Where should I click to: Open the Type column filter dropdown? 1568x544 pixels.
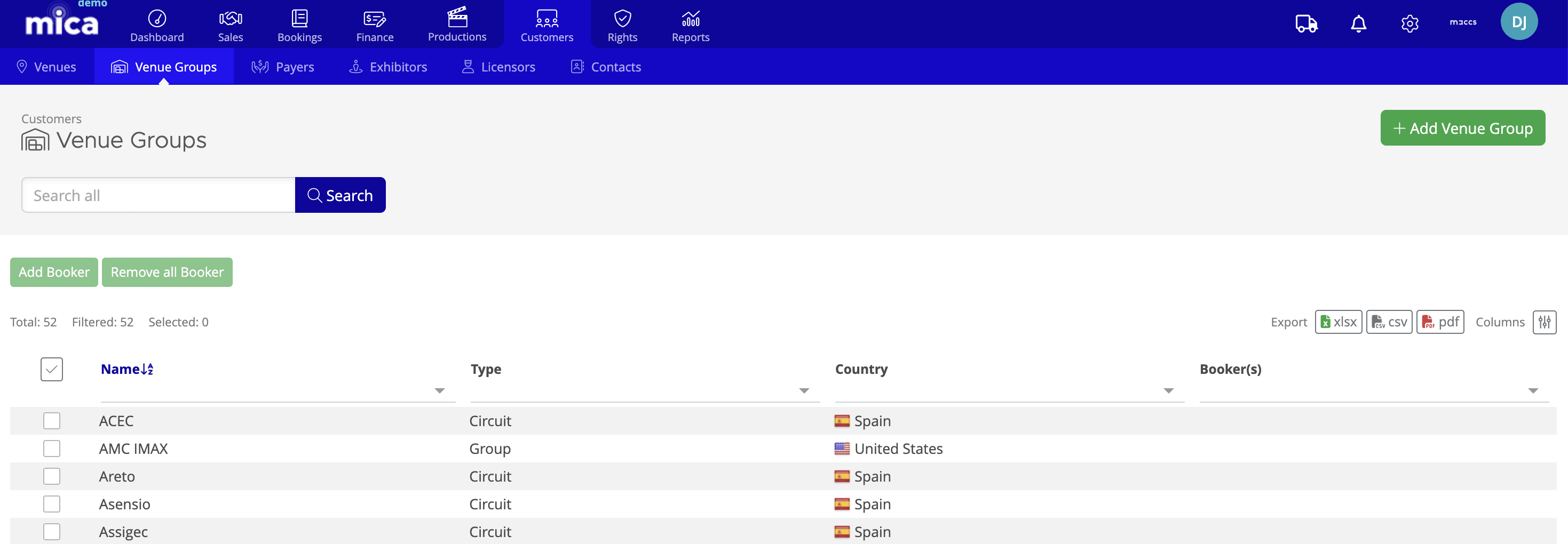[x=804, y=390]
